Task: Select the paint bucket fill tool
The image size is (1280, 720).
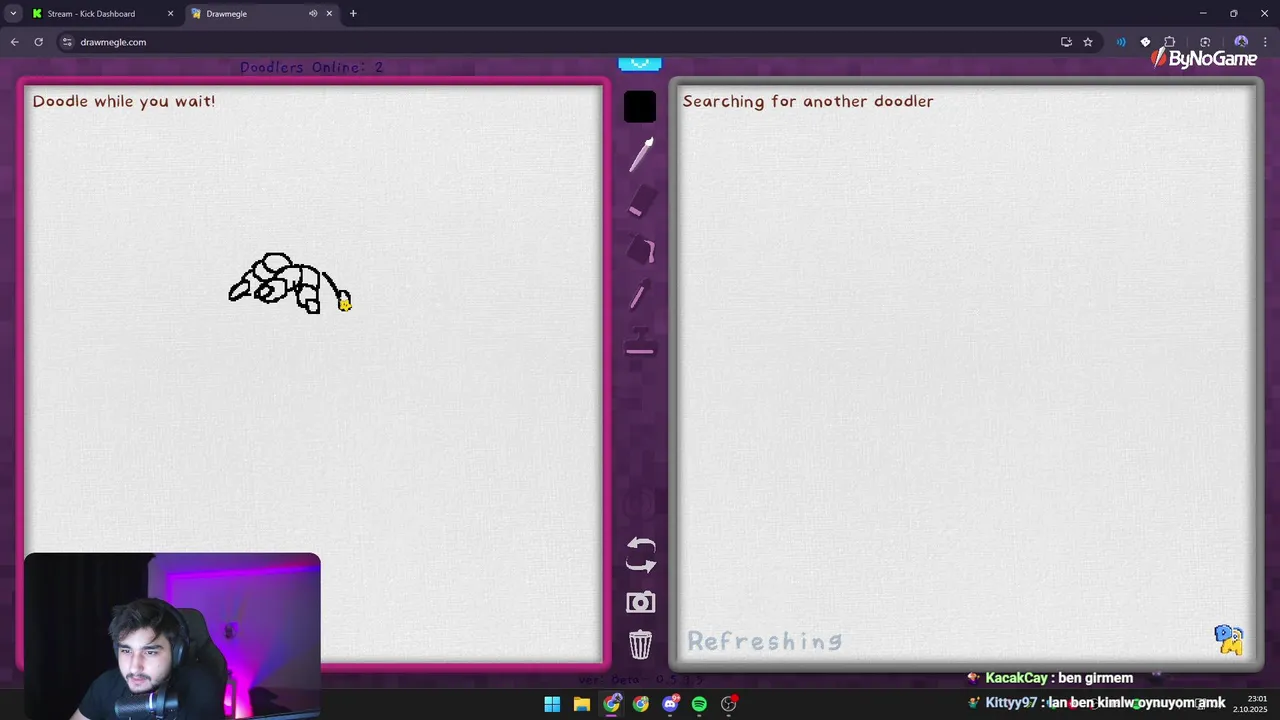Action: (x=641, y=249)
